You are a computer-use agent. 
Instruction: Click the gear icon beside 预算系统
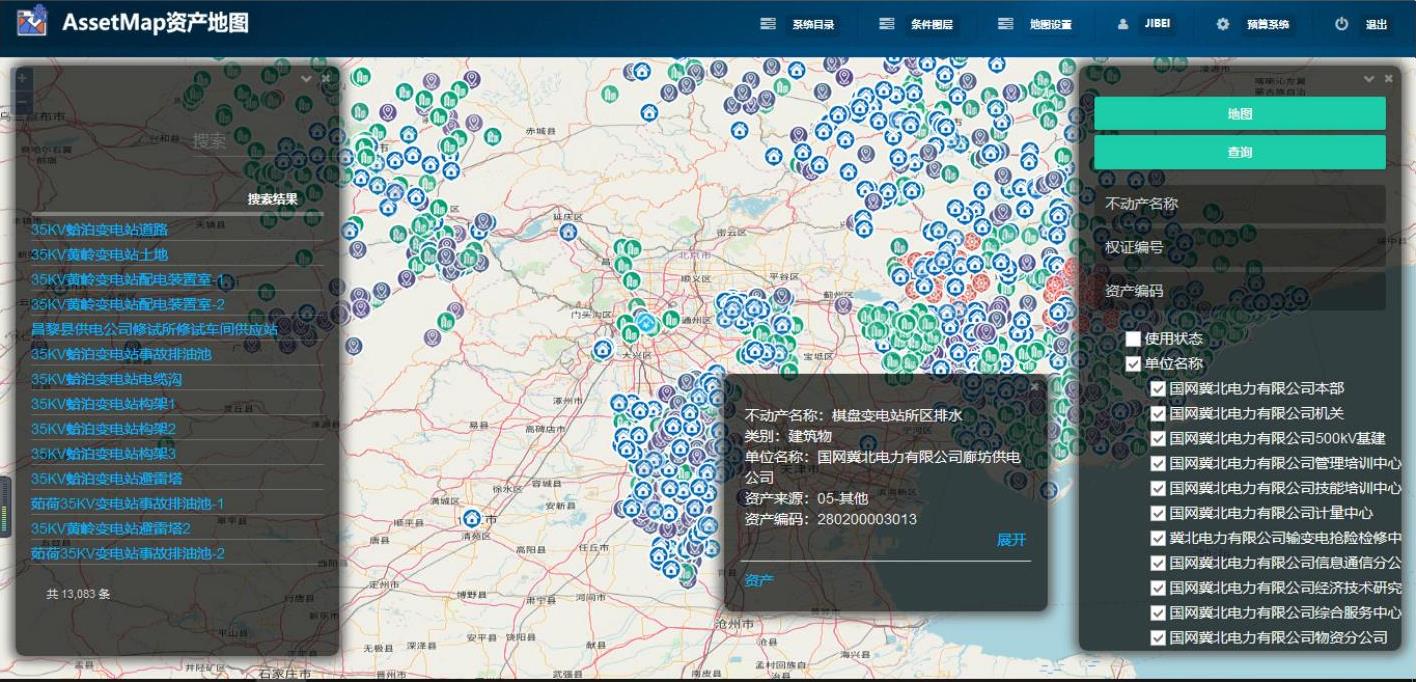click(x=1222, y=24)
